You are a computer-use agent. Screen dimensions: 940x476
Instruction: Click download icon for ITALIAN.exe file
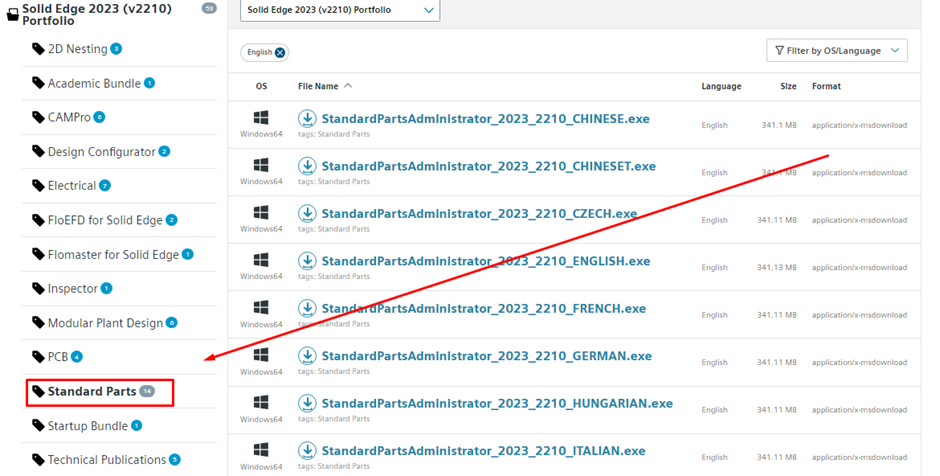tap(307, 450)
